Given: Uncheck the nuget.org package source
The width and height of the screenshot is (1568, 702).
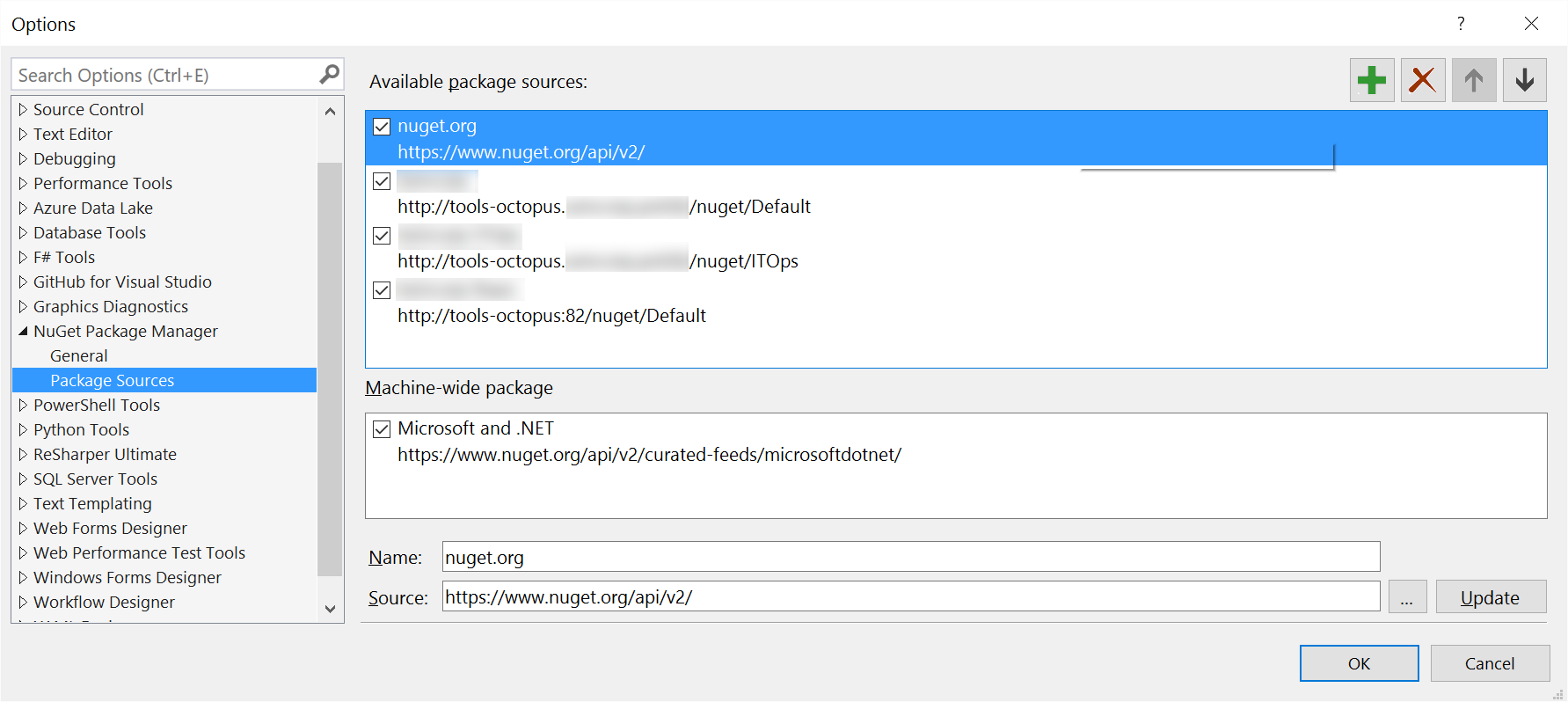Looking at the screenshot, I should pos(382,127).
